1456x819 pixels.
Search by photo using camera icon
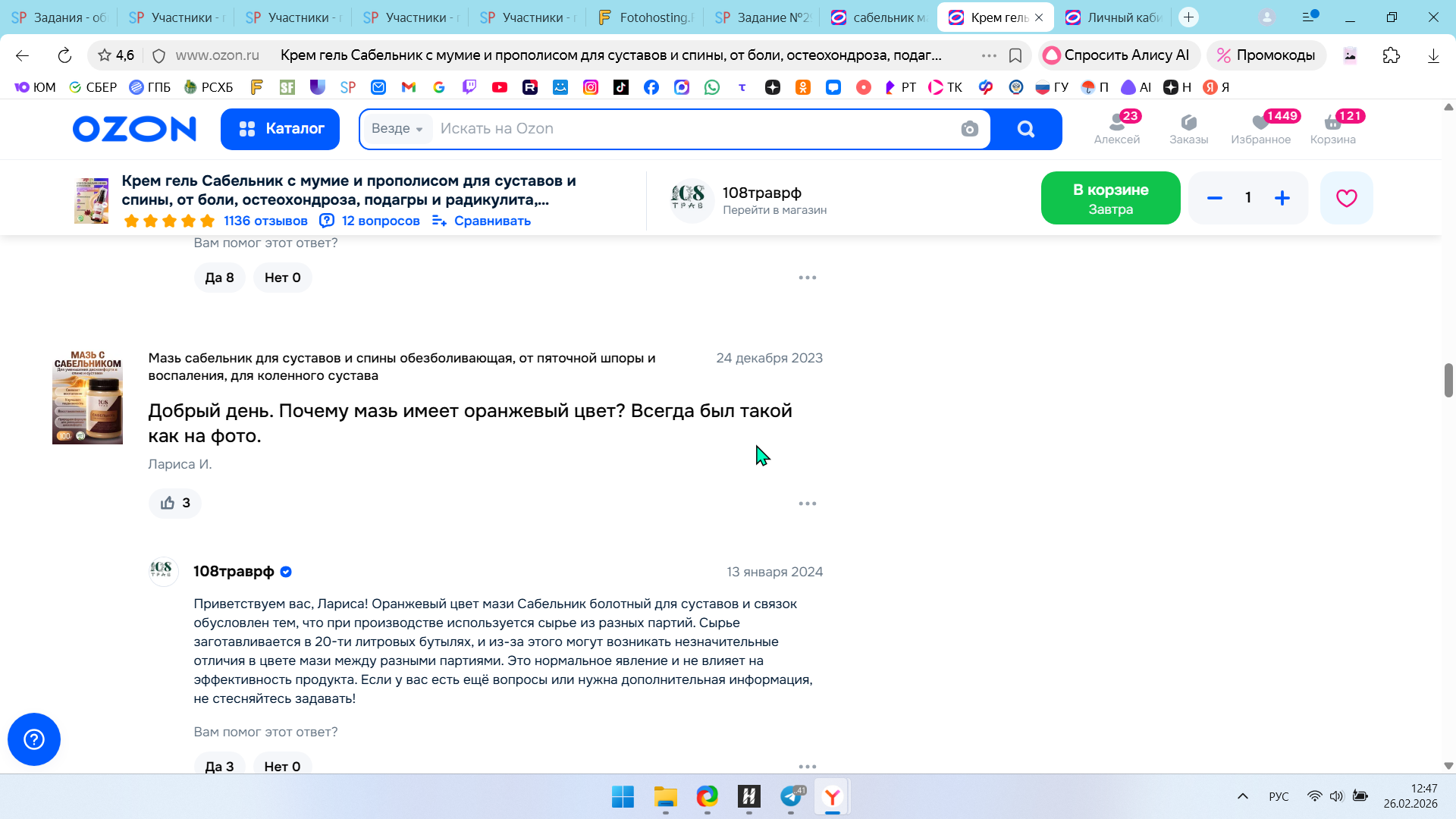(969, 129)
